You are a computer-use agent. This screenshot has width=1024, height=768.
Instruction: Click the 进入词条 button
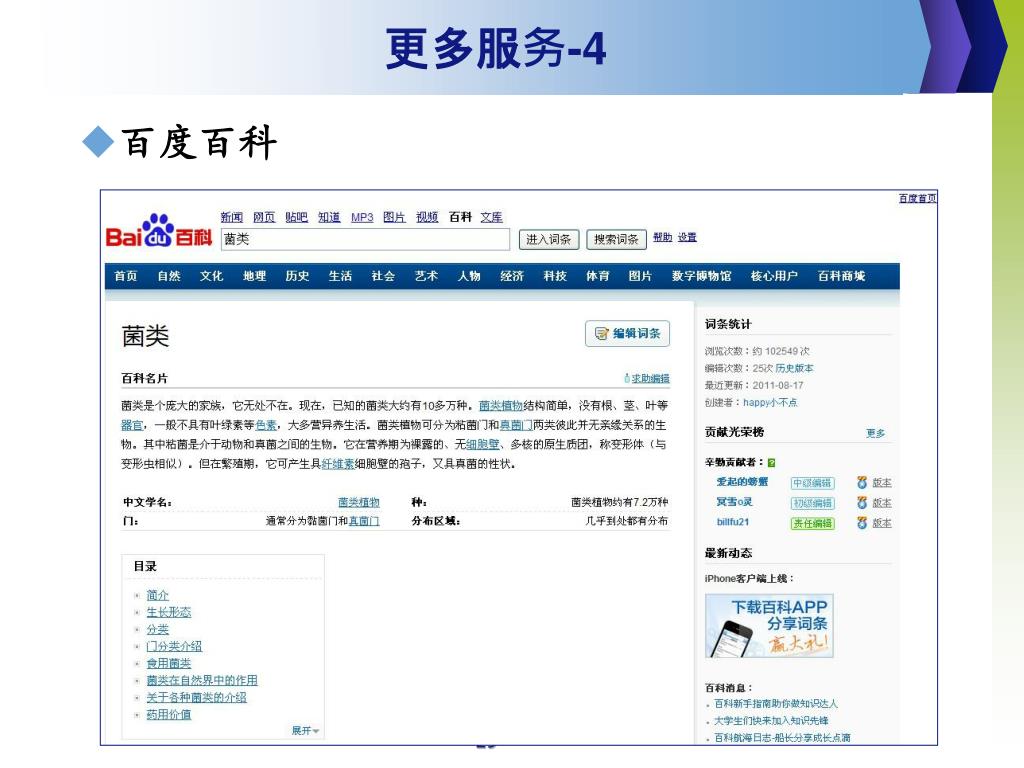[x=549, y=240]
